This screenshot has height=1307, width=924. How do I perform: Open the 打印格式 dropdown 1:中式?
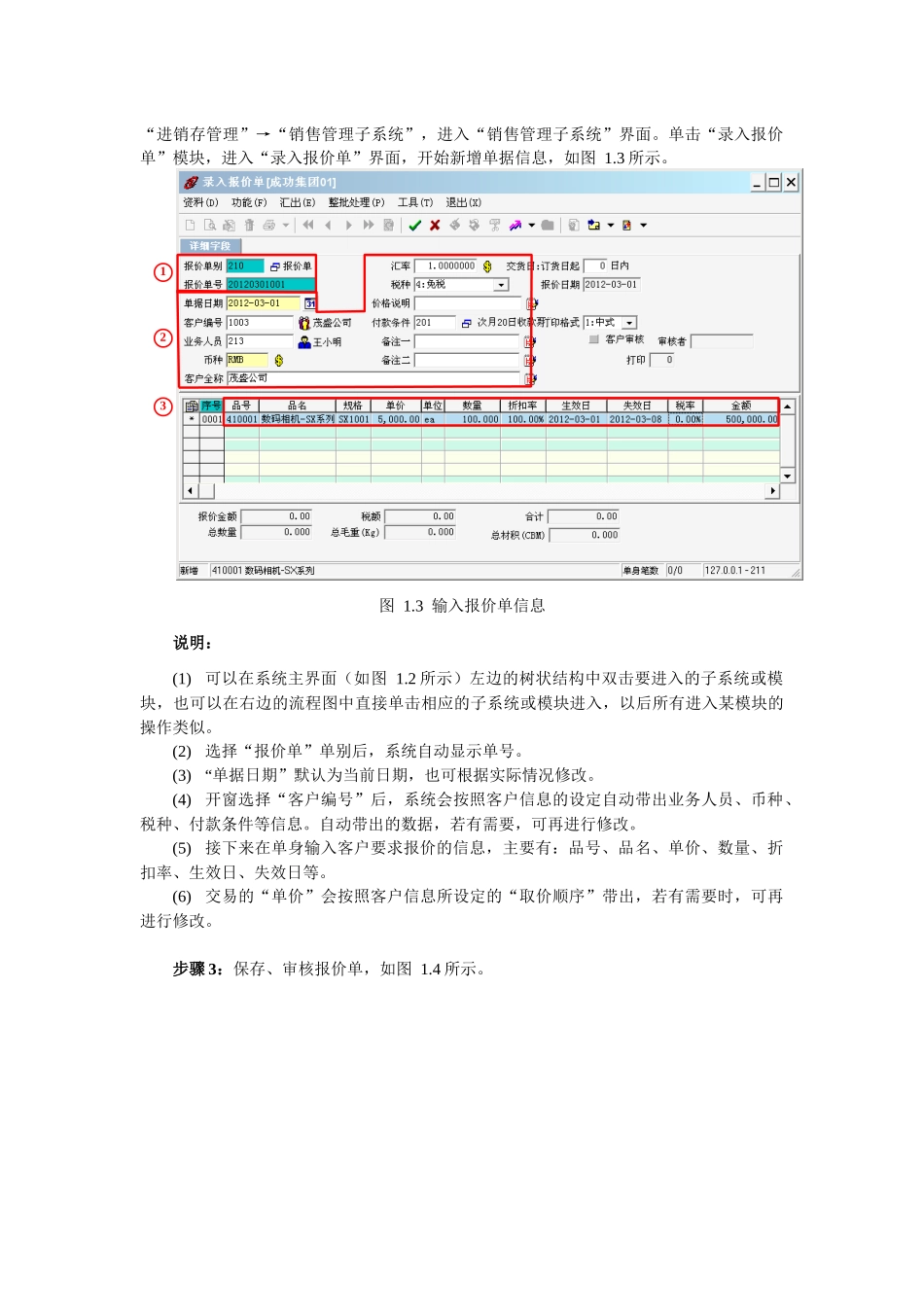click(629, 323)
